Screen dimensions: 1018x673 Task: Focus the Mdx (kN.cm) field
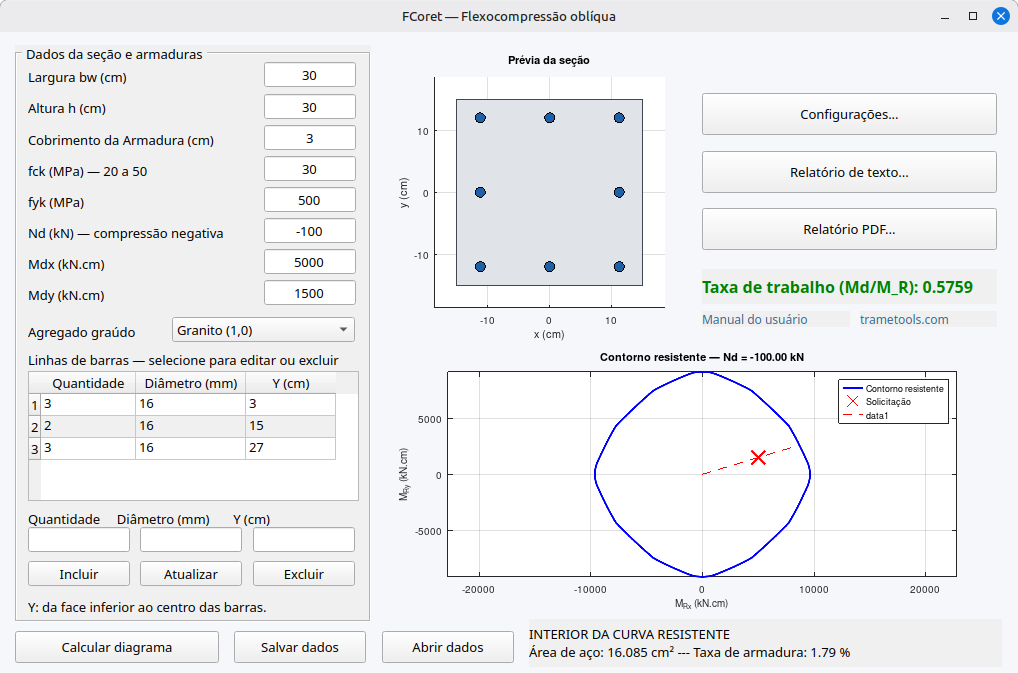click(x=310, y=262)
